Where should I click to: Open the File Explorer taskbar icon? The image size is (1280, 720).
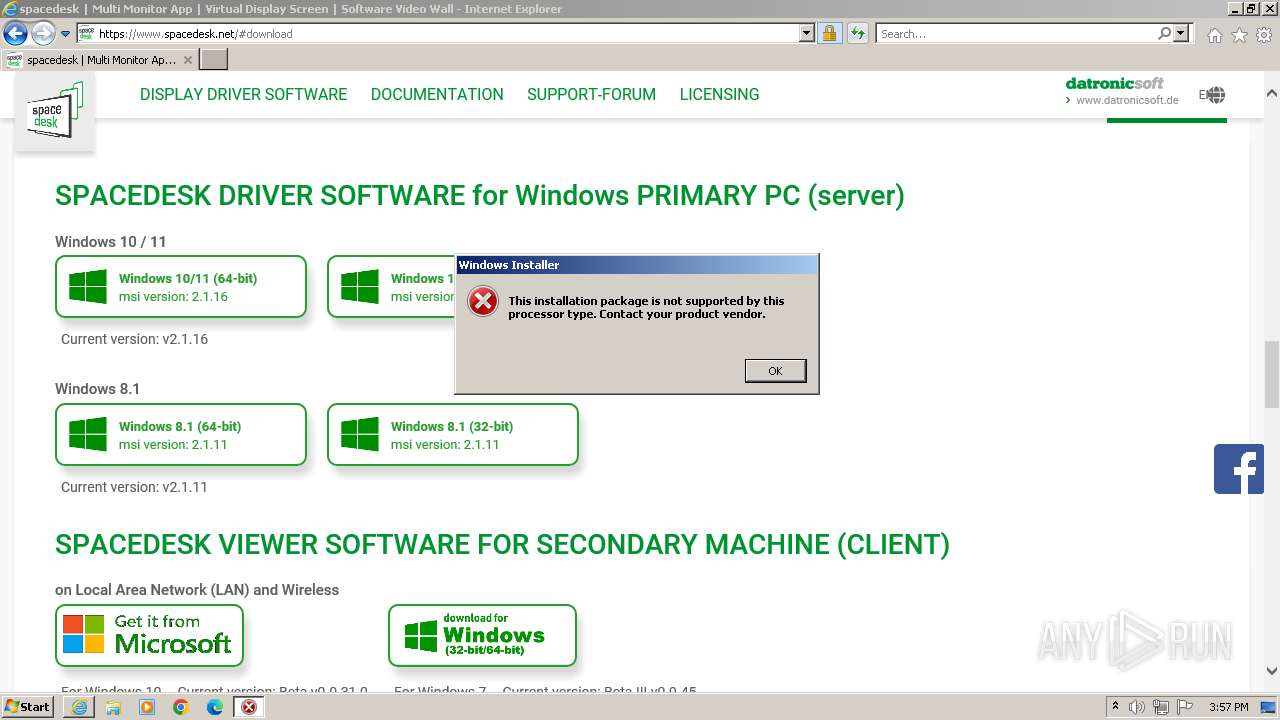(x=113, y=707)
